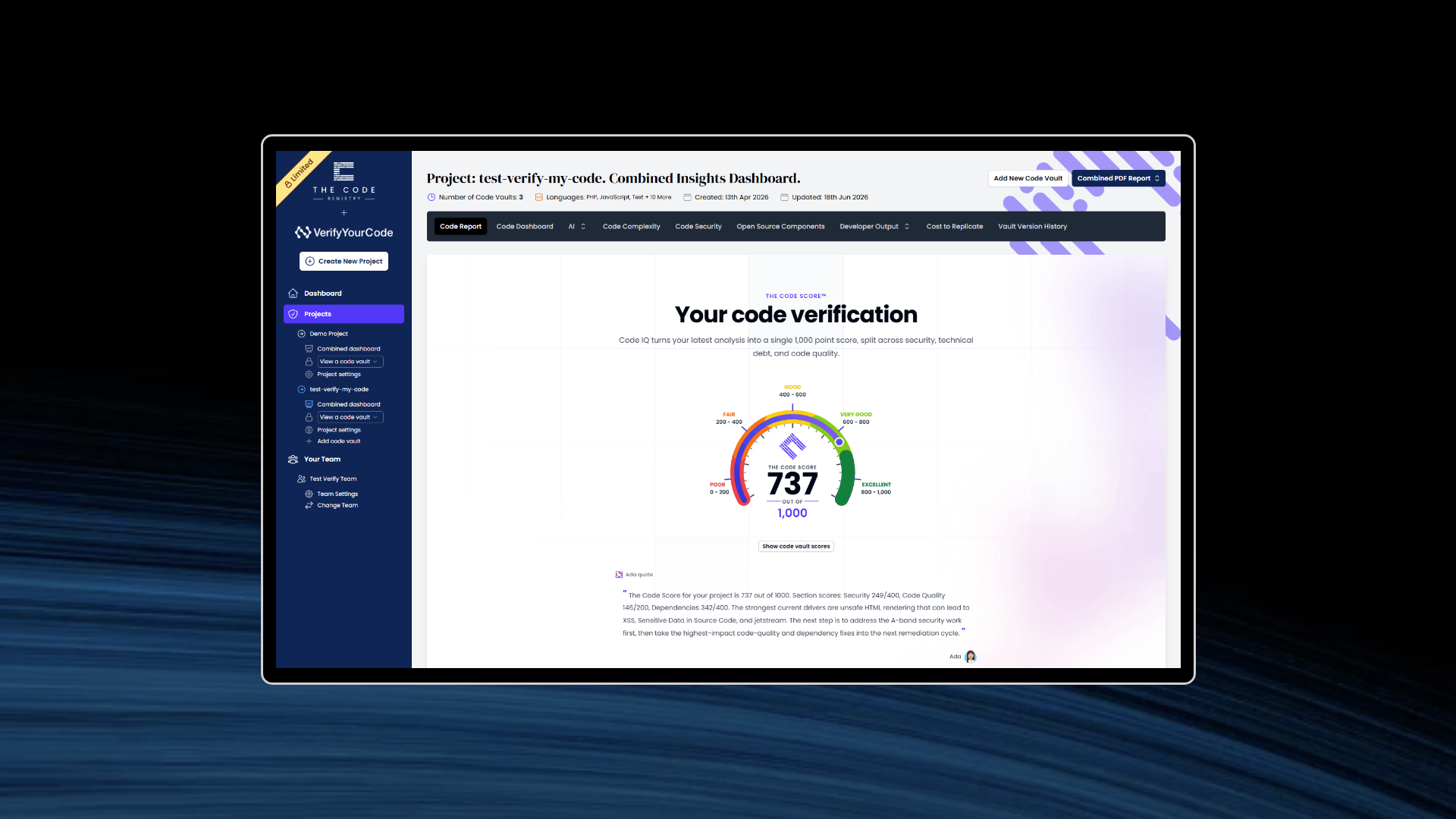Click the Projects shield icon
Viewport: 1456px width, 819px height.
293,314
